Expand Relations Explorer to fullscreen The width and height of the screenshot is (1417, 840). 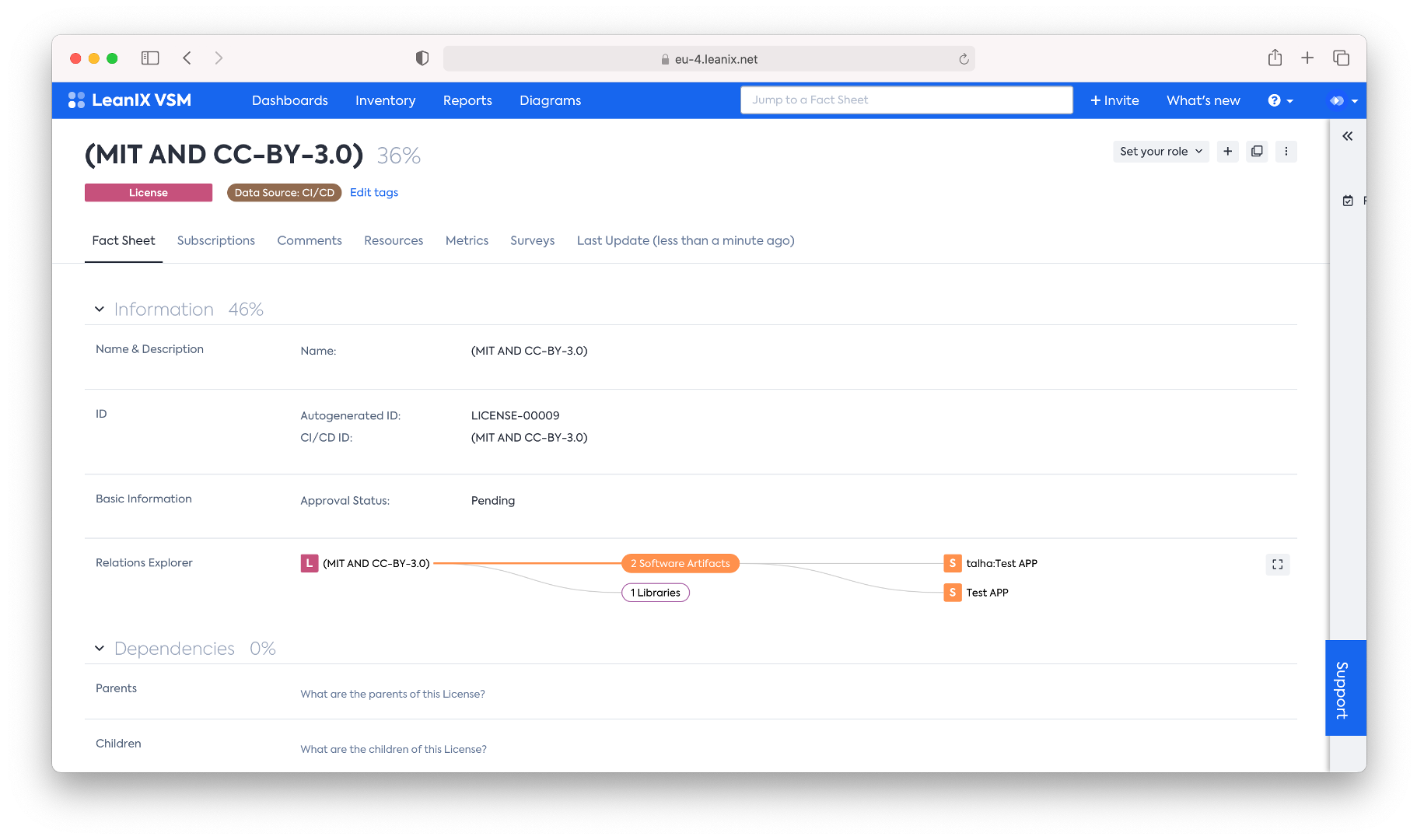[x=1278, y=565]
